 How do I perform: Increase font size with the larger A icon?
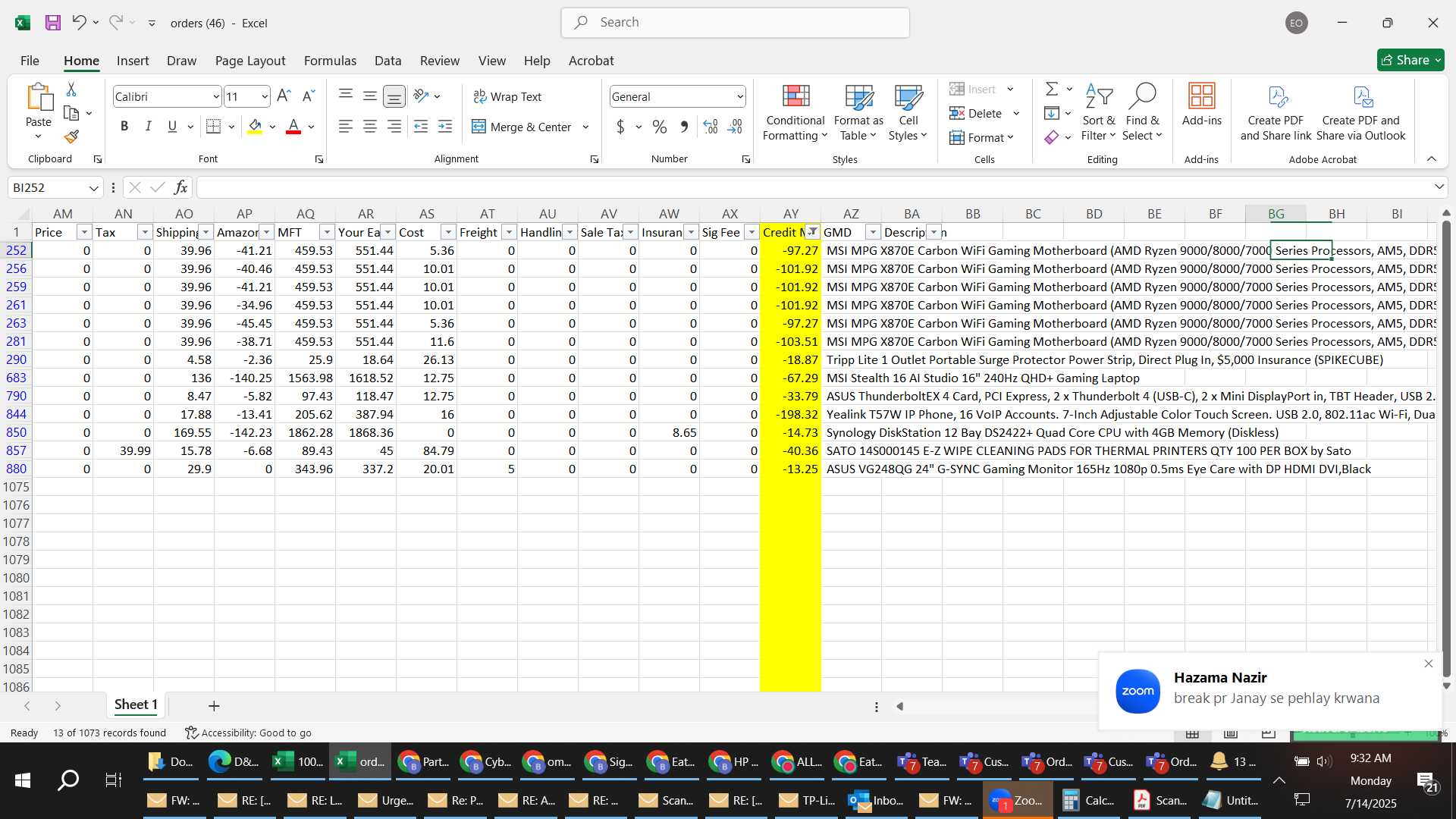(x=284, y=96)
